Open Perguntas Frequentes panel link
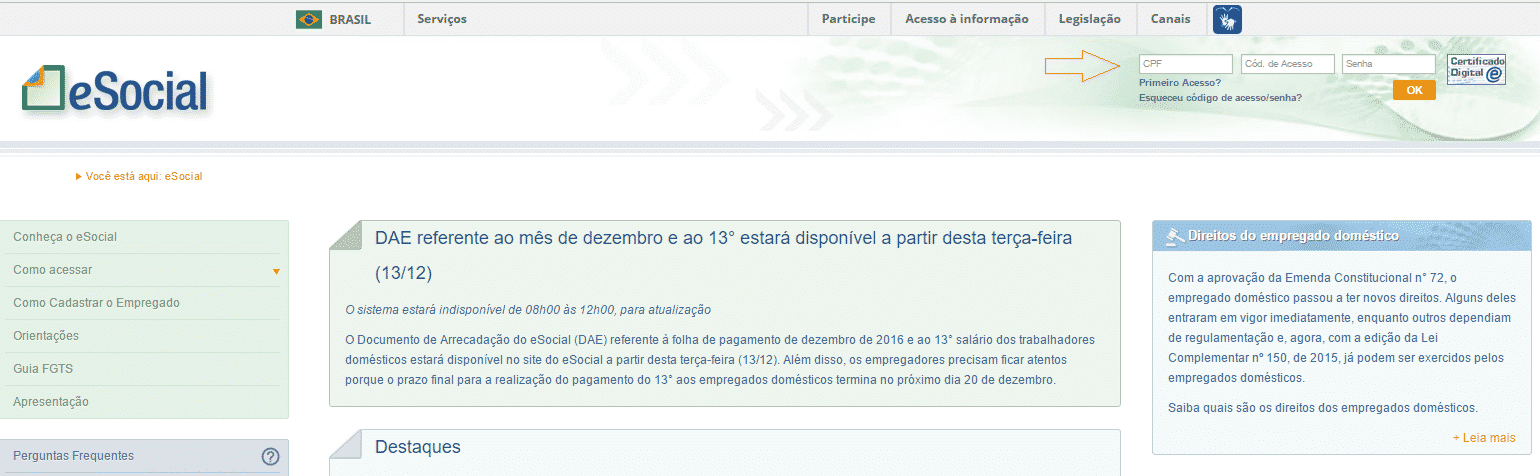Screen dimensions: 1540x476 click(73, 456)
